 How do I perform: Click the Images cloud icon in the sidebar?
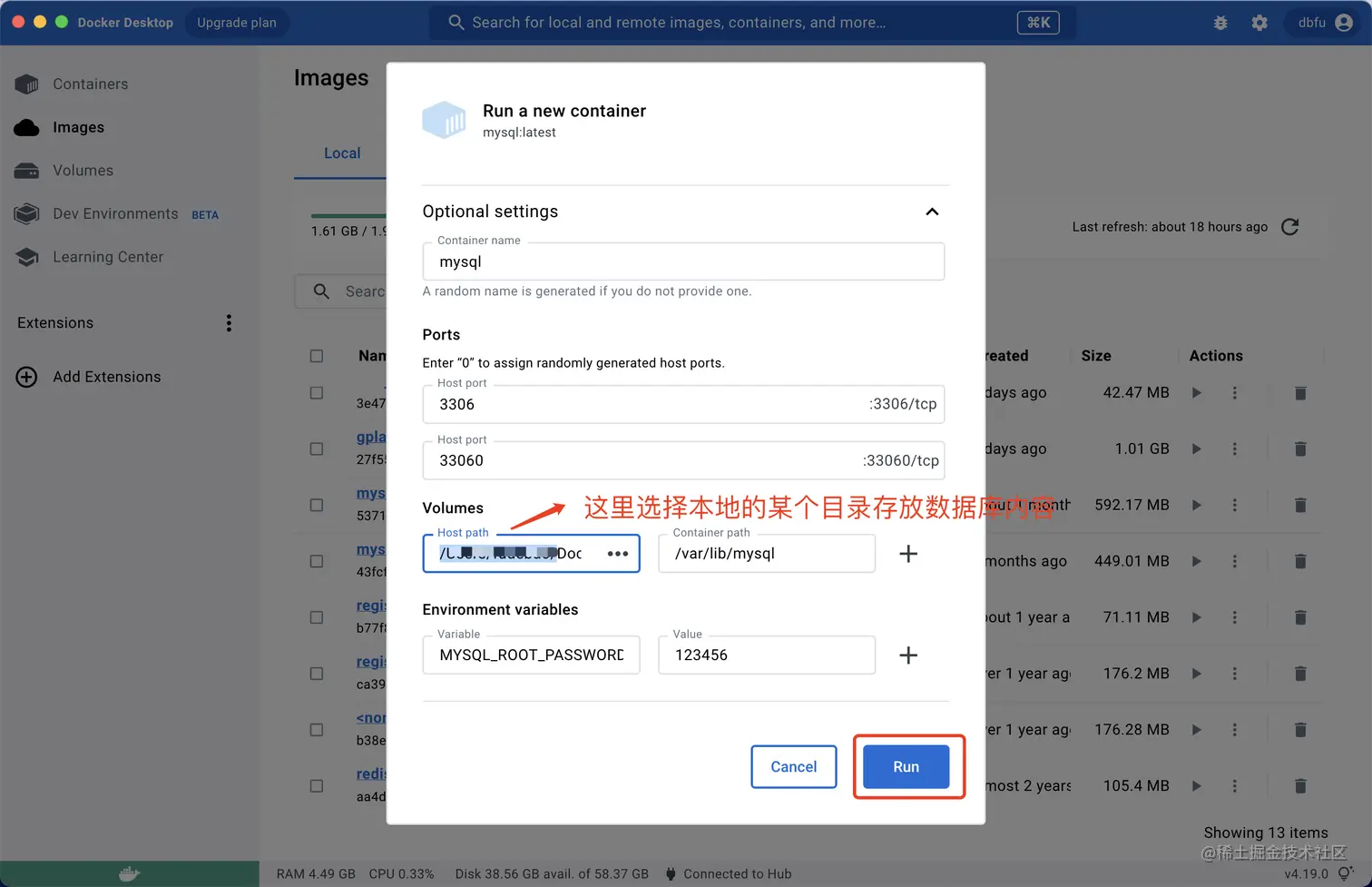pyautogui.click(x=27, y=128)
